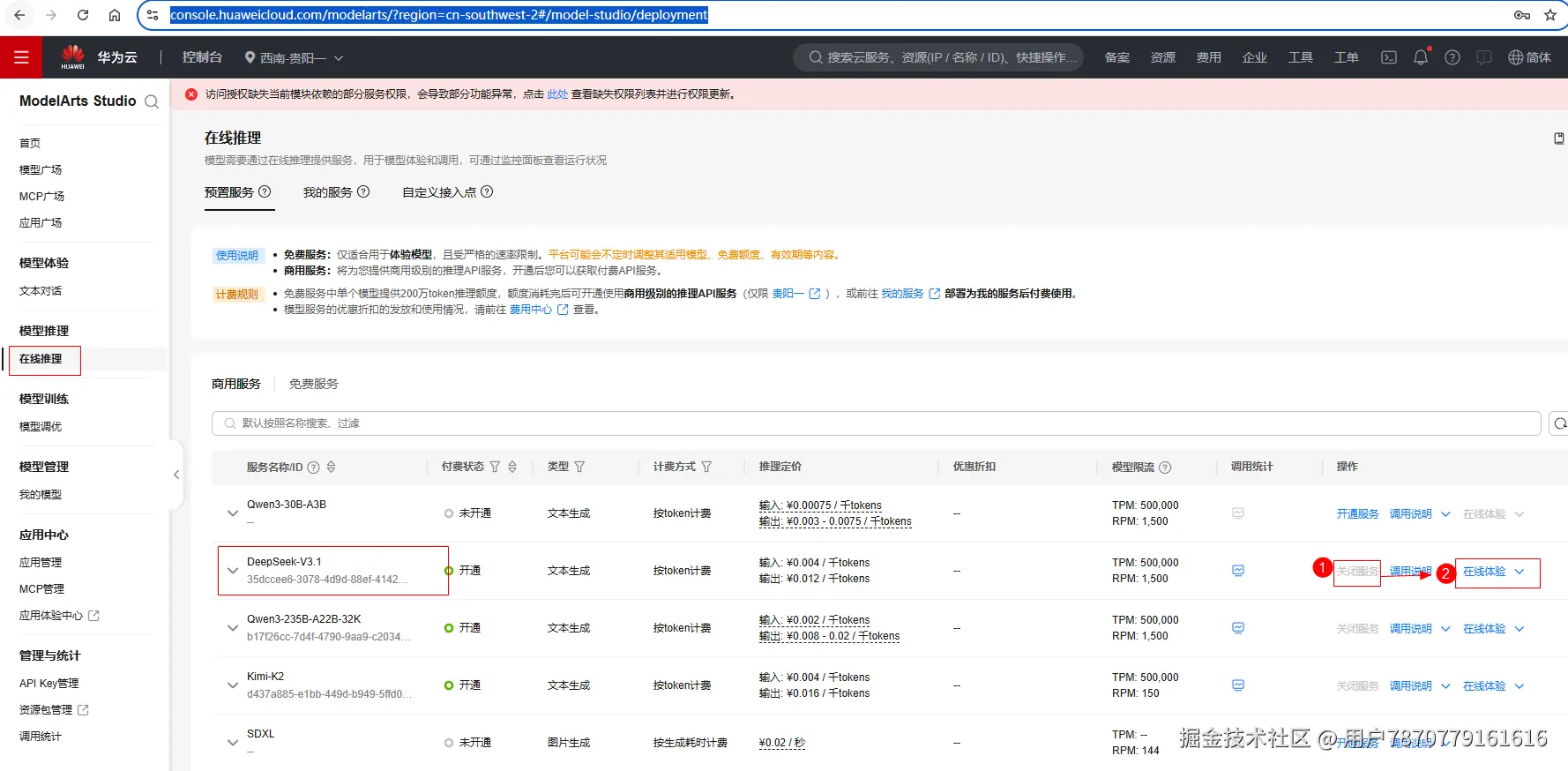Sort by 服务名称/ID column
The image size is (1568, 771).
click(x=331, y=467)
